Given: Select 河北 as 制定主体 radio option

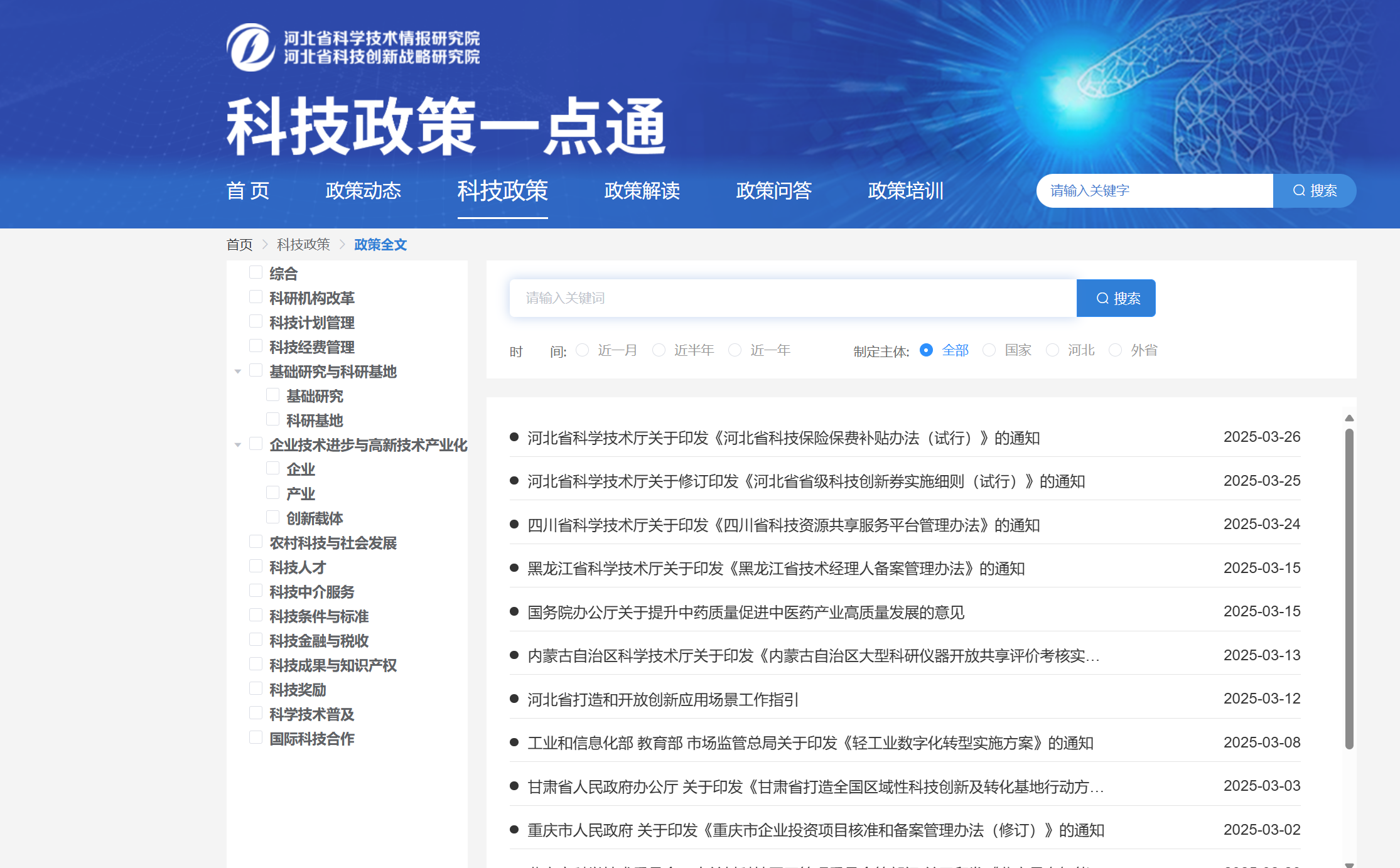Looking at the screenshot, I should 1052,350.
